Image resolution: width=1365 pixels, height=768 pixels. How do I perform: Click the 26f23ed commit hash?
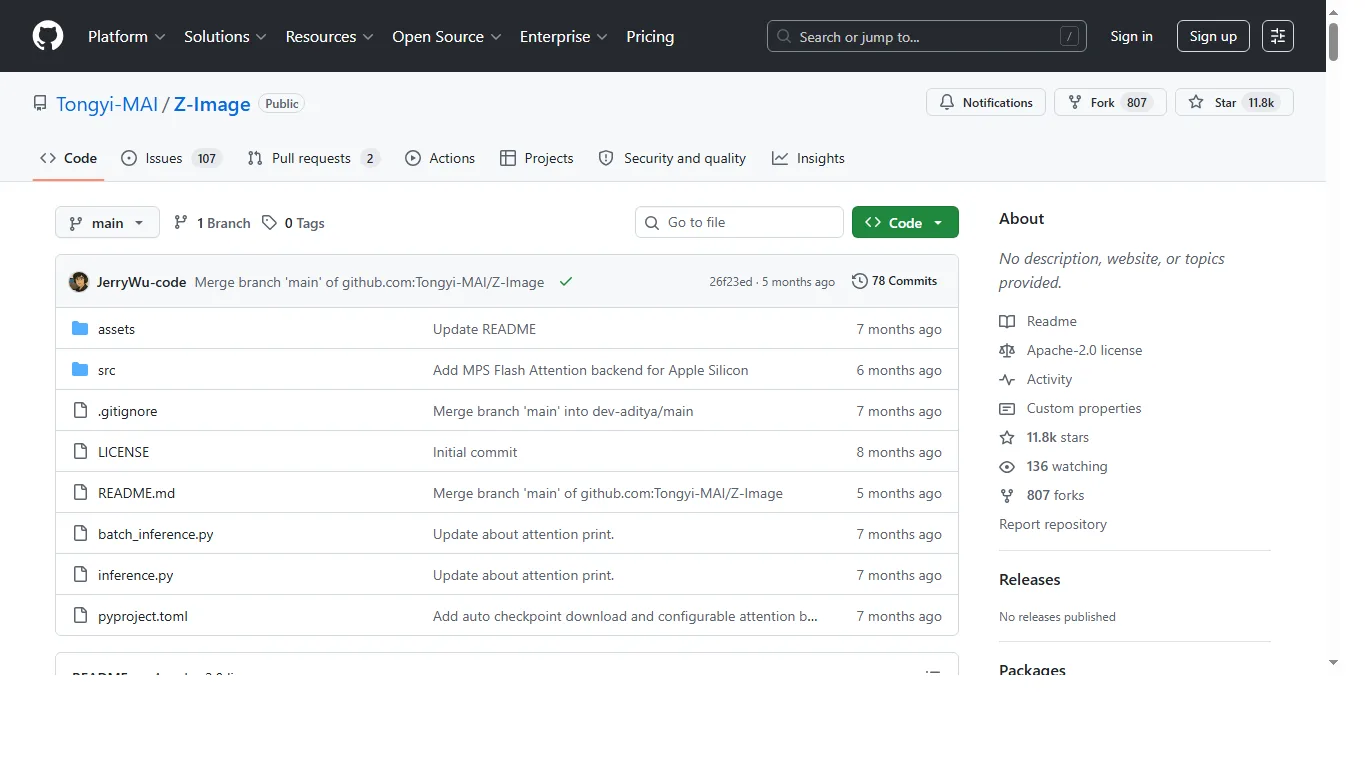731,282
